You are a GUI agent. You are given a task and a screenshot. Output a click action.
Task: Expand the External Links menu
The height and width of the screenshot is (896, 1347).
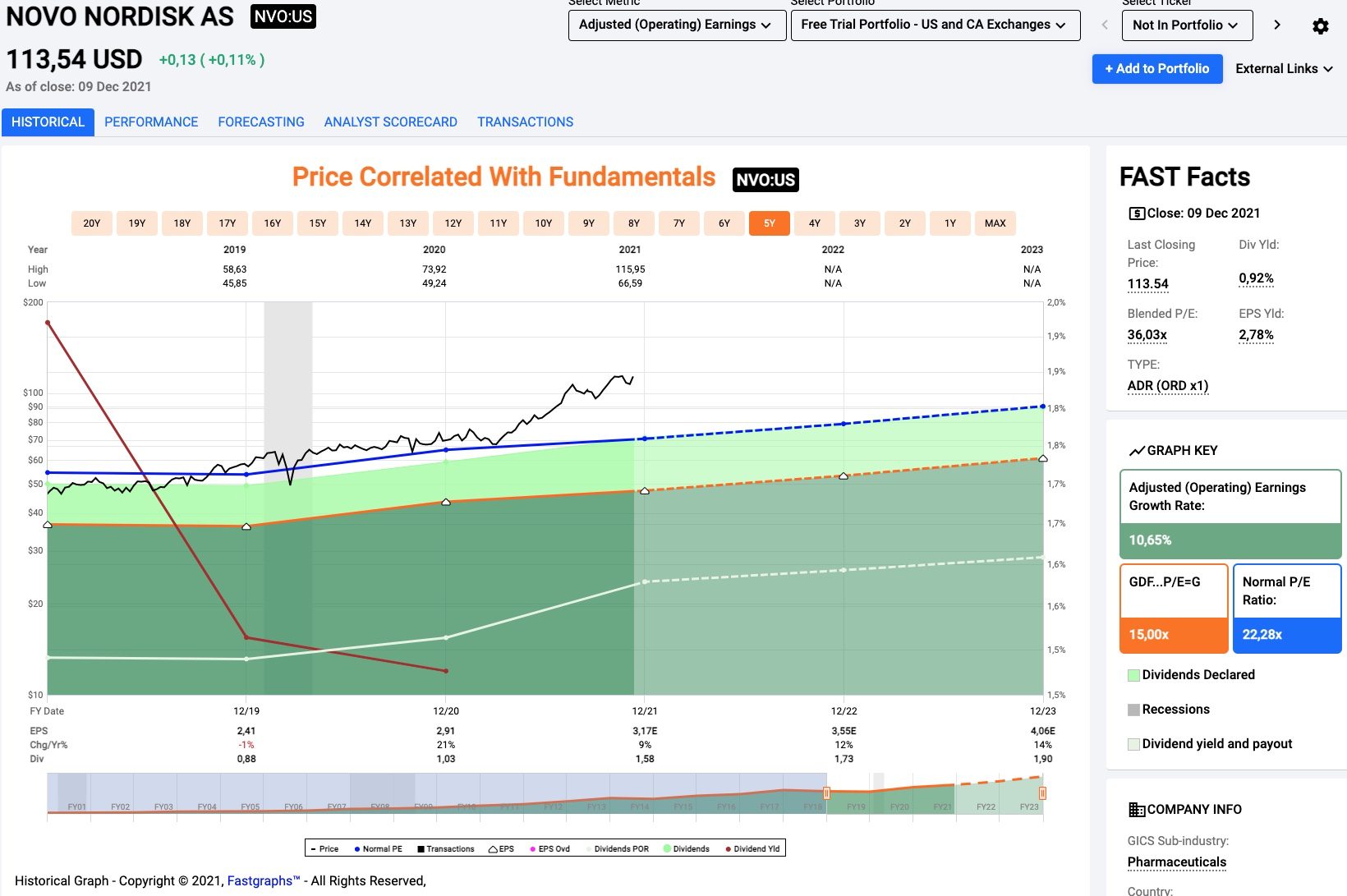click(x=1284, y=69)
